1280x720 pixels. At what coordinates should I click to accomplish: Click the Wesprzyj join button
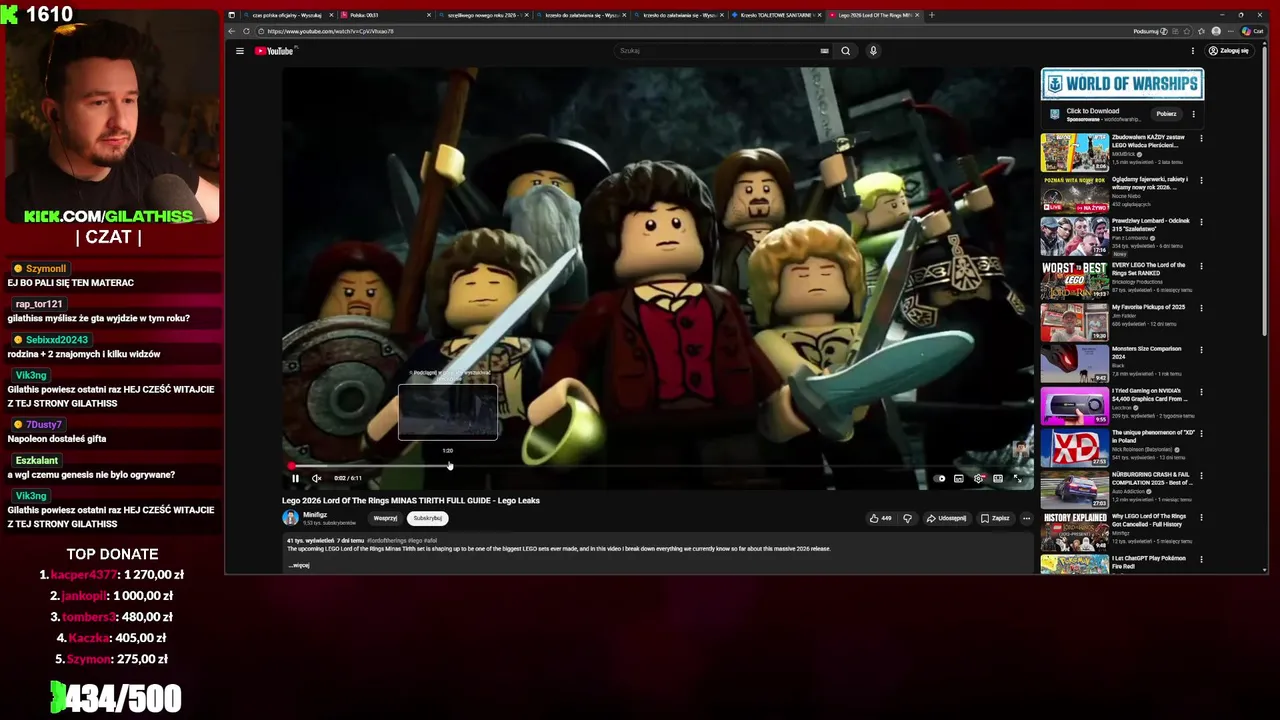[x=385, y=518]
